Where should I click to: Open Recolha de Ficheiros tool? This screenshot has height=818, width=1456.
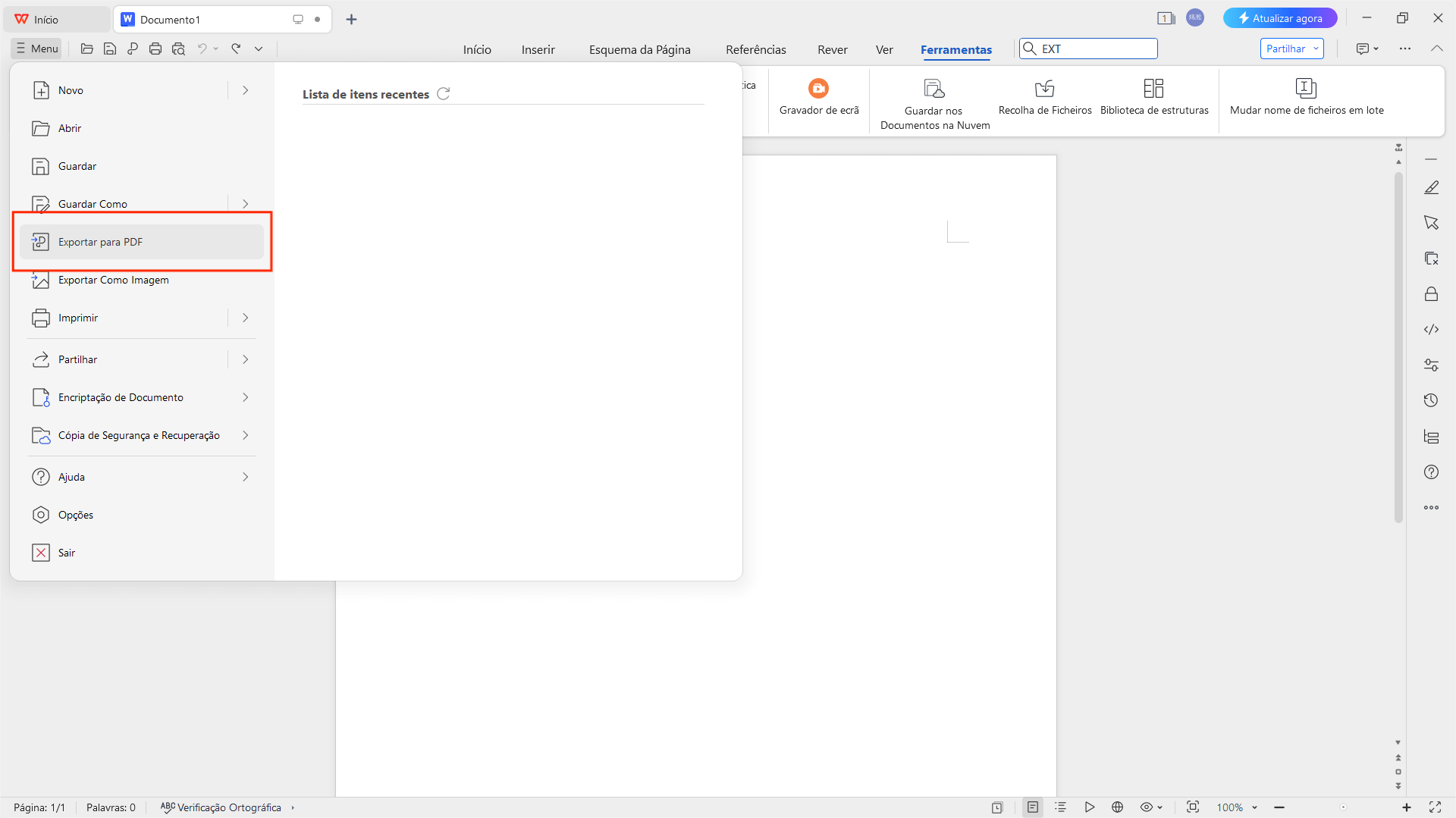coord(1045,97)
